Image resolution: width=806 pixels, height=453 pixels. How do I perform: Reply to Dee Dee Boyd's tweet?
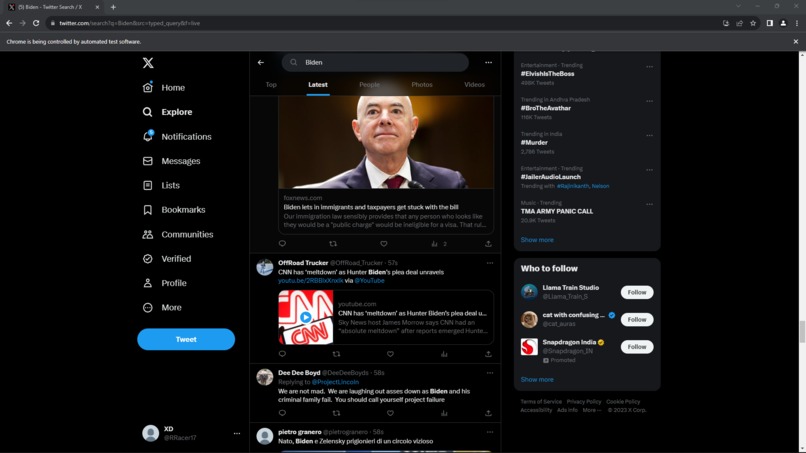(282, 413)
